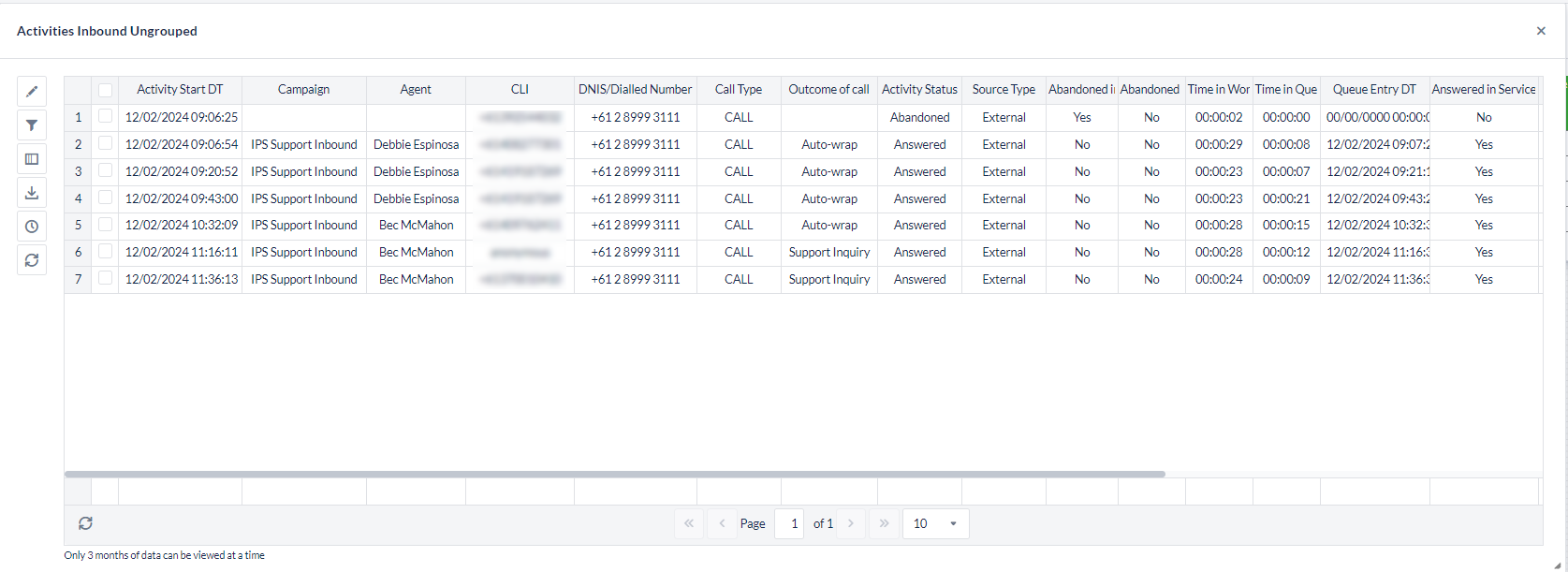Jump to the last page button
Viewport: 1568px width, 572px height.
(x=884, y=523)
